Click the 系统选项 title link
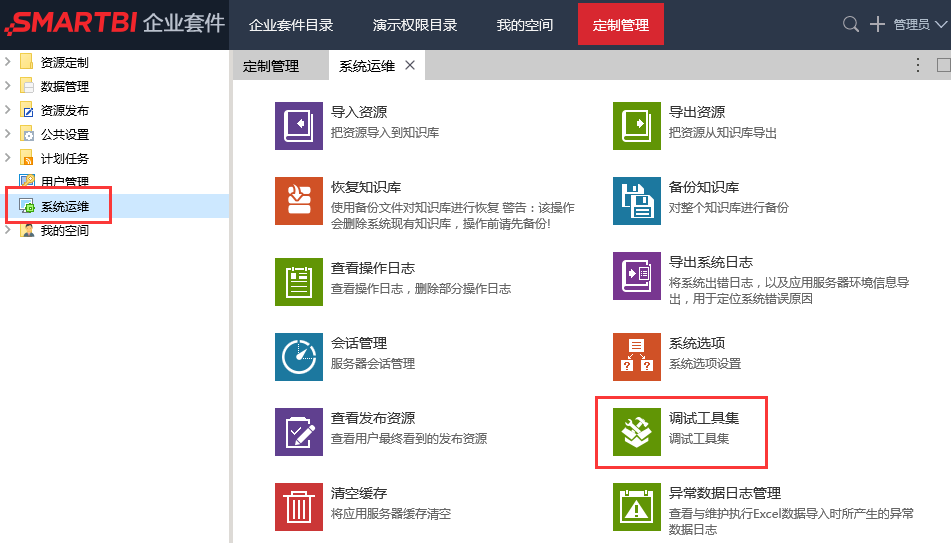The image size is (951, 543). pos(697,343)
